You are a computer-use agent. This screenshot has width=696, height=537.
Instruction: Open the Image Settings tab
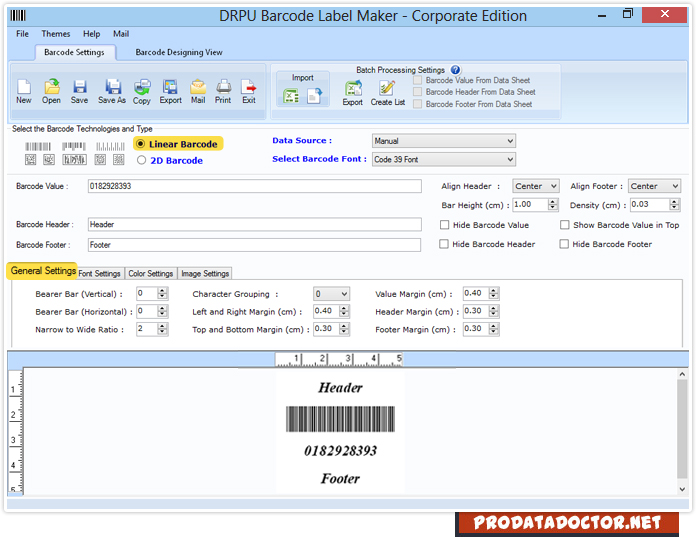point(205,273)
